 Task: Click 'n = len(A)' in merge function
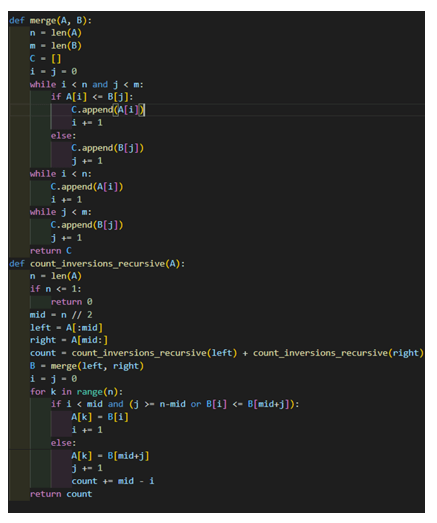(56, 33)
